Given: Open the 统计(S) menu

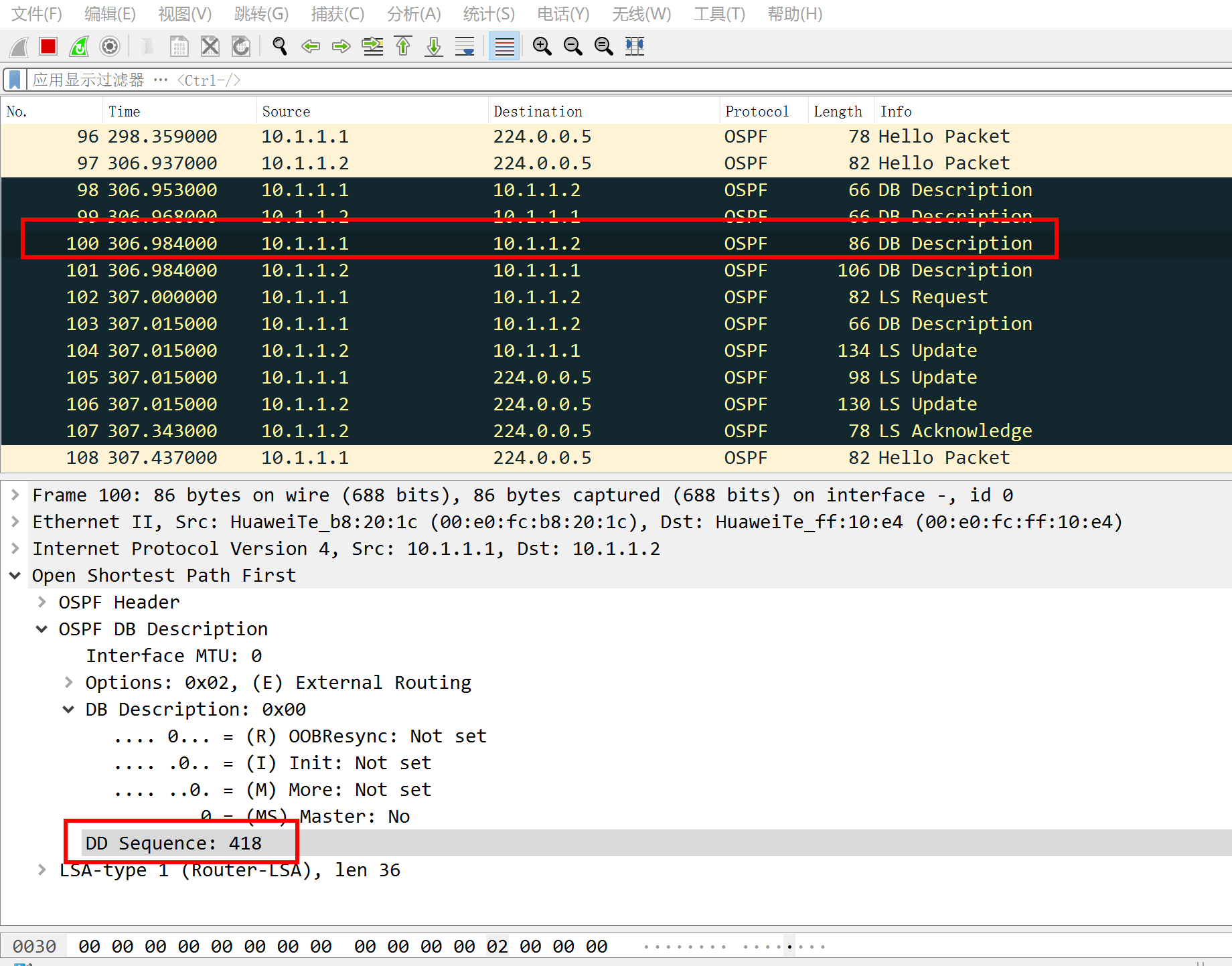Looking at the screenshot, I should tap(489, 14).
